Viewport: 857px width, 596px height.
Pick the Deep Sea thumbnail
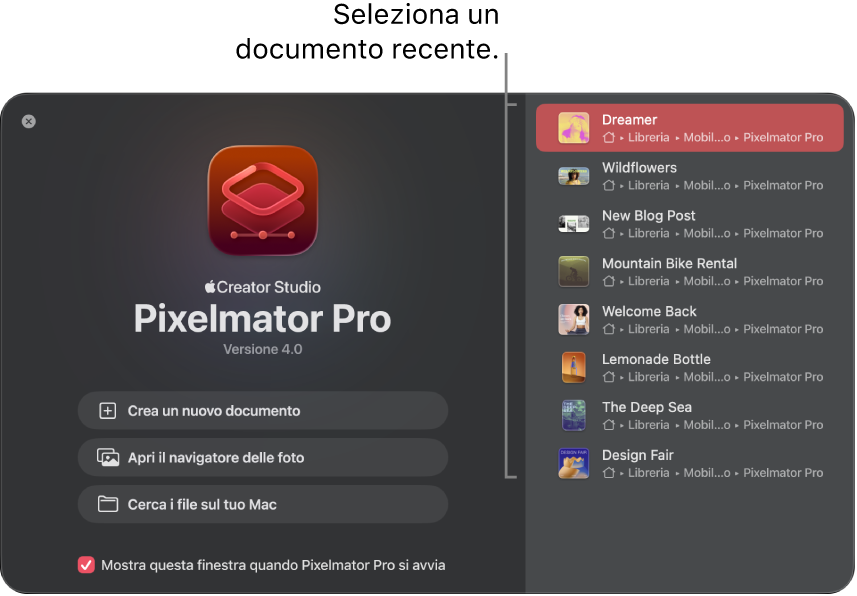574,415
